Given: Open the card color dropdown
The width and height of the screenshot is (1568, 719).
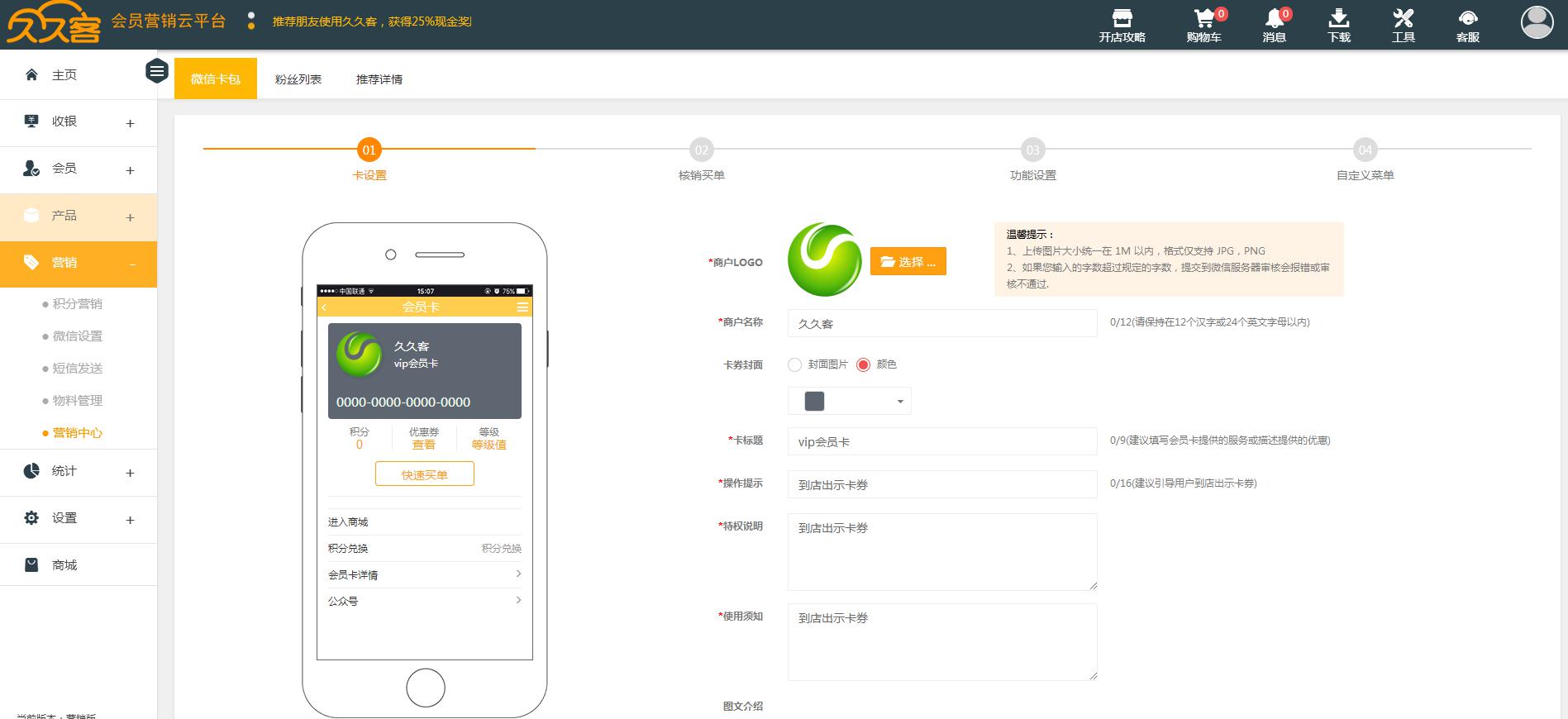Looking at the screenshot, I should coord(850,402).
